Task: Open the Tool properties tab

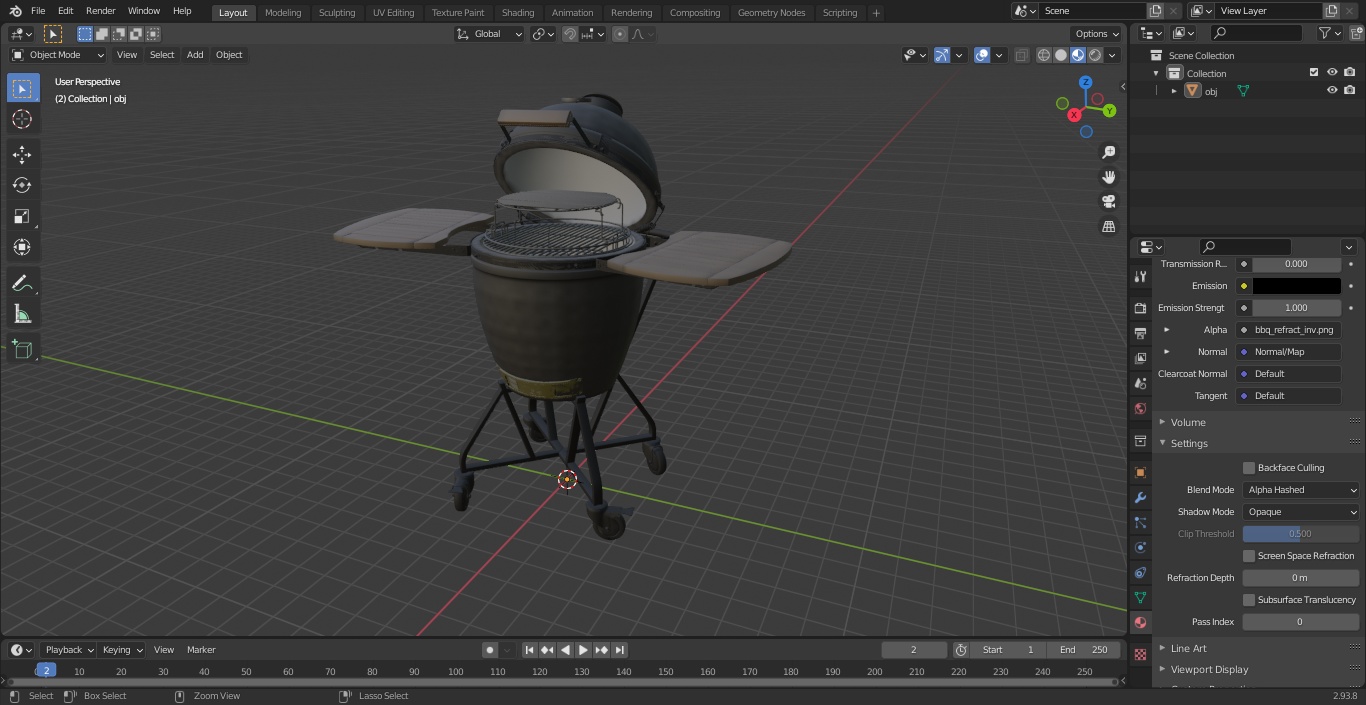Action: click(x=1140, y=277)
